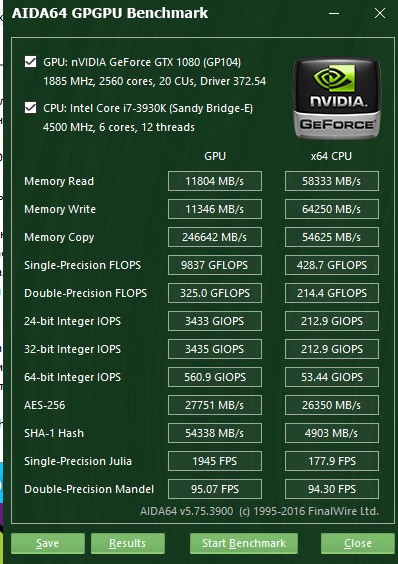Toggle the CPU Intel Core i7-3930K checkbox

click(31, 108)
